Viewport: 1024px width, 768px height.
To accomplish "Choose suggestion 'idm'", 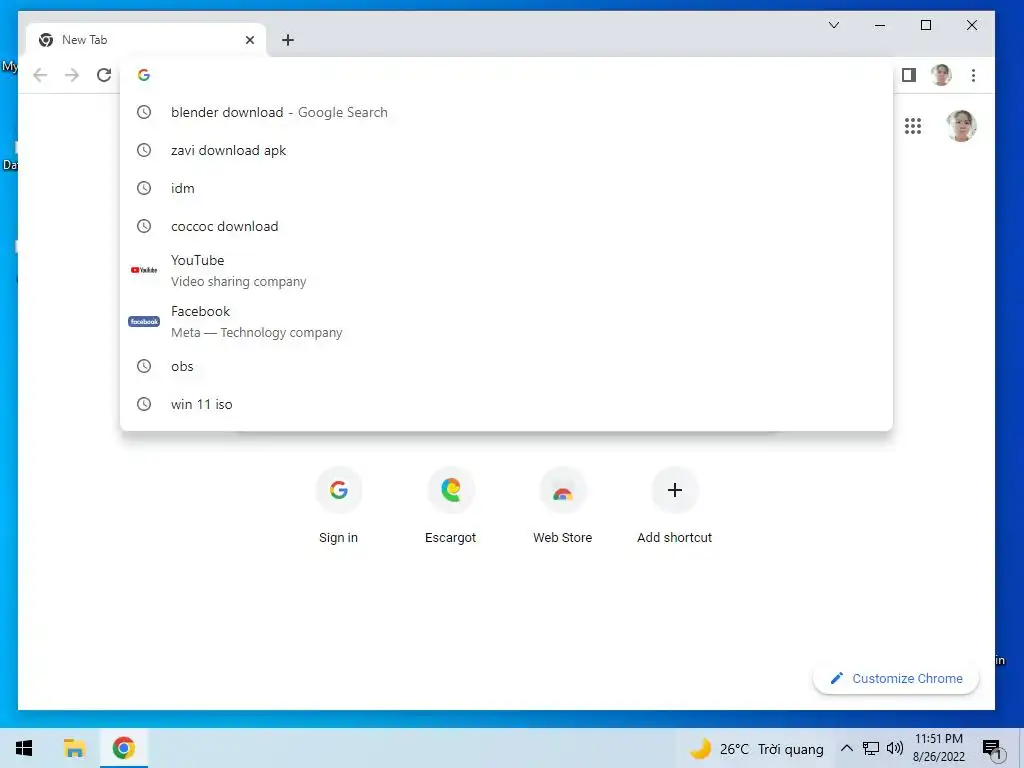I will point(506,188).
